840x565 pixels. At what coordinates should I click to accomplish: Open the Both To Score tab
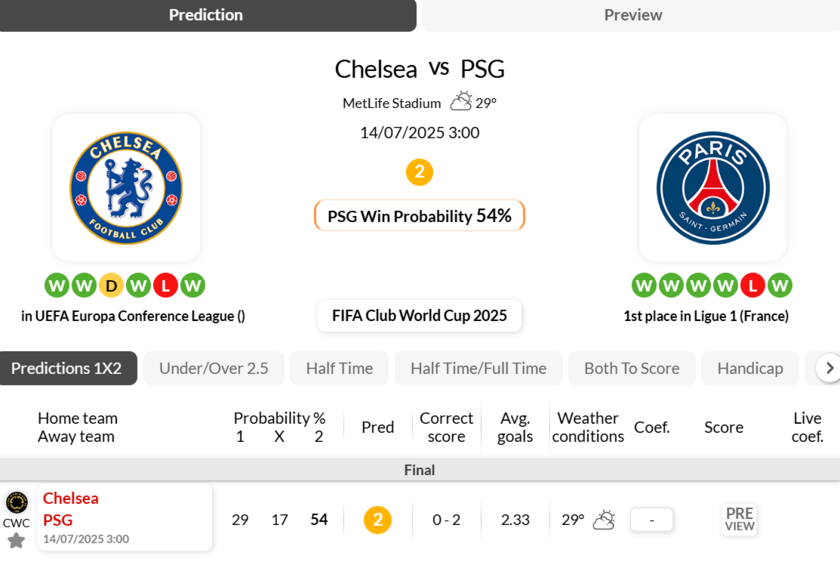[631, 368]
